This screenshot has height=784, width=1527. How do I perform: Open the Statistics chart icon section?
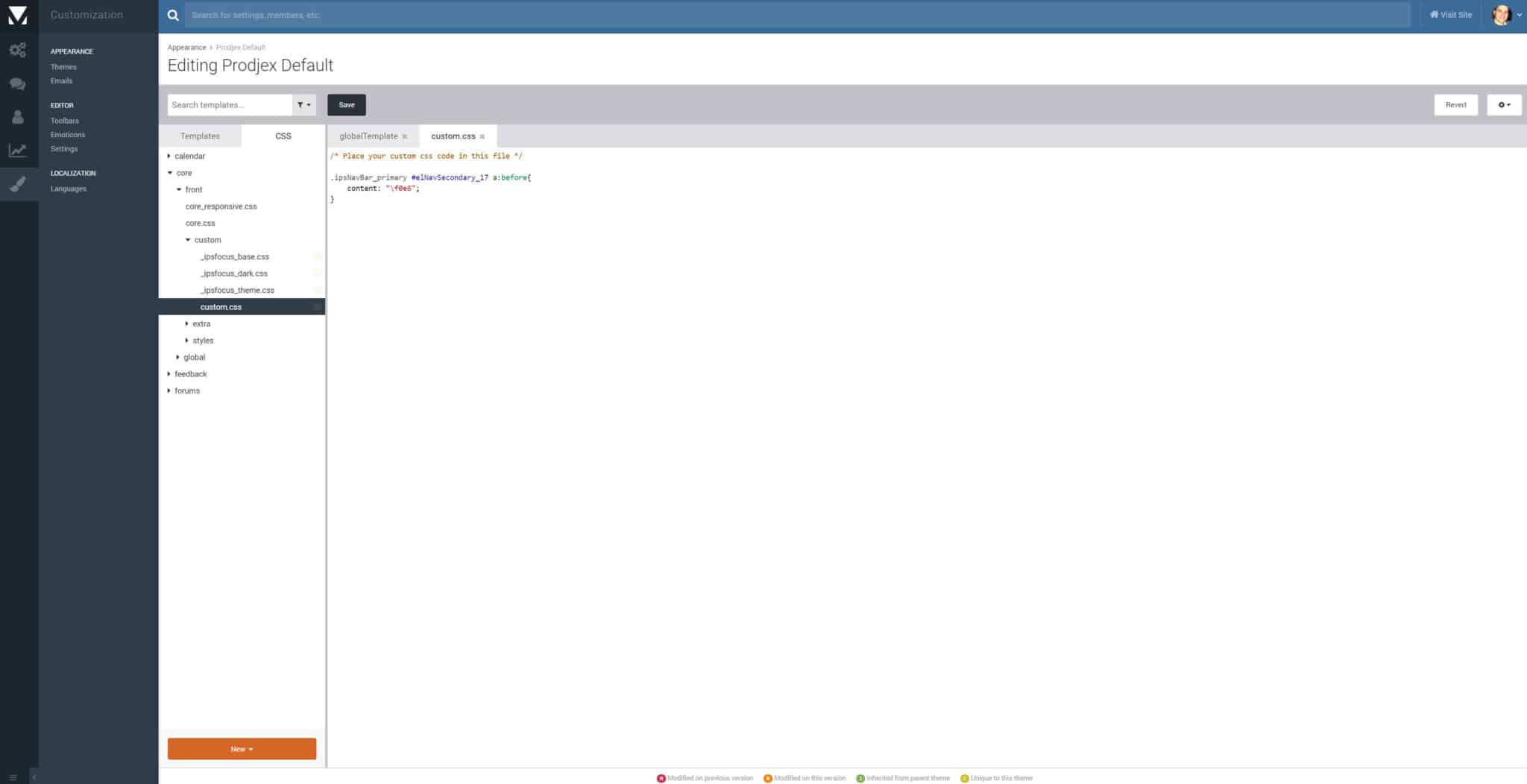pyautogui.click(x=18, y=151)
